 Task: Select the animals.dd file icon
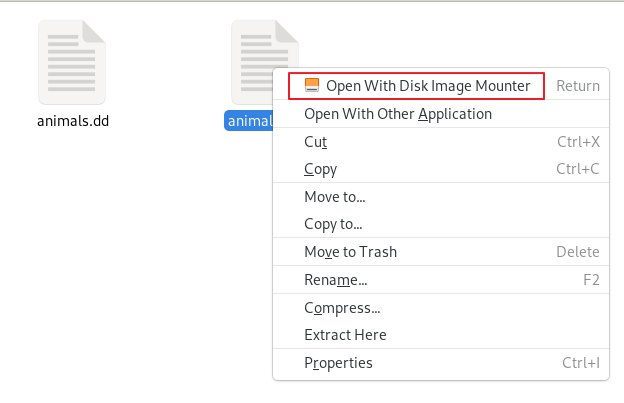pyautogui.click(x=72, y=62)
